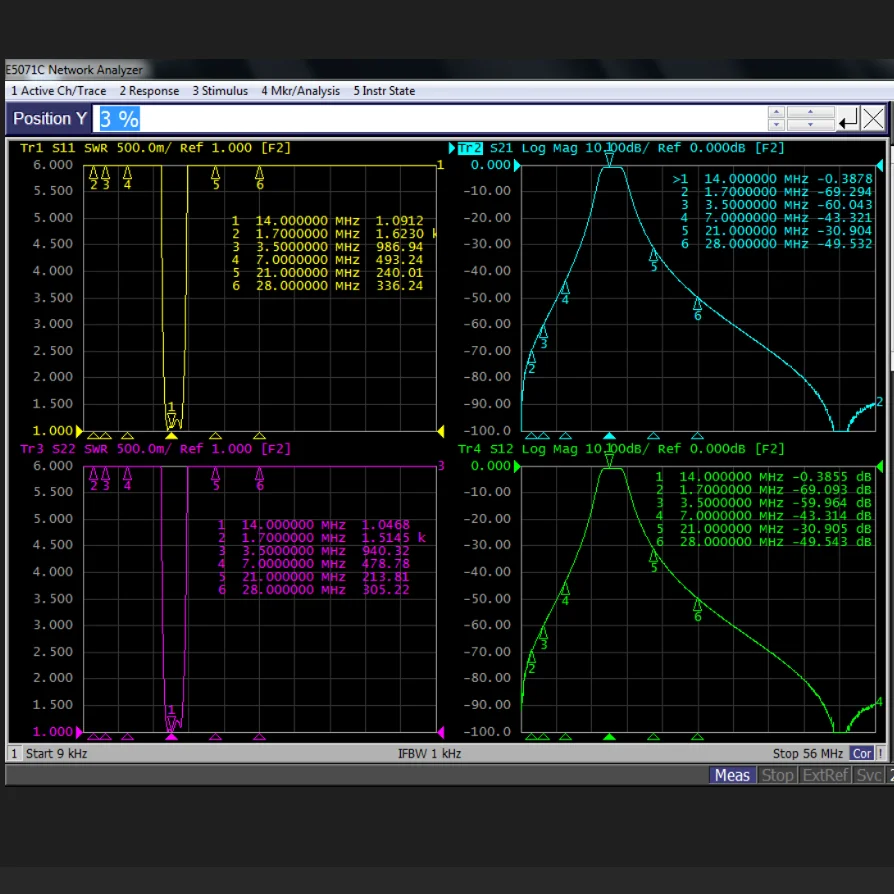Click the Tr3 marker 3 readout 940.32

point(385,551)
